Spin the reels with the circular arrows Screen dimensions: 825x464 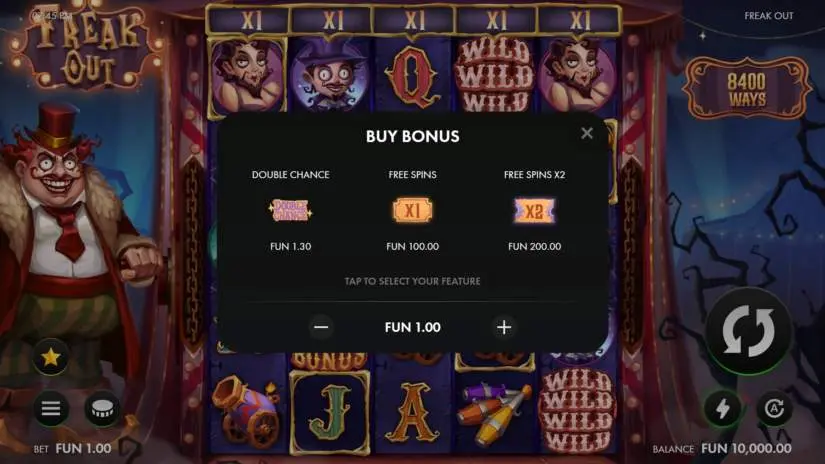coord(748,331)
